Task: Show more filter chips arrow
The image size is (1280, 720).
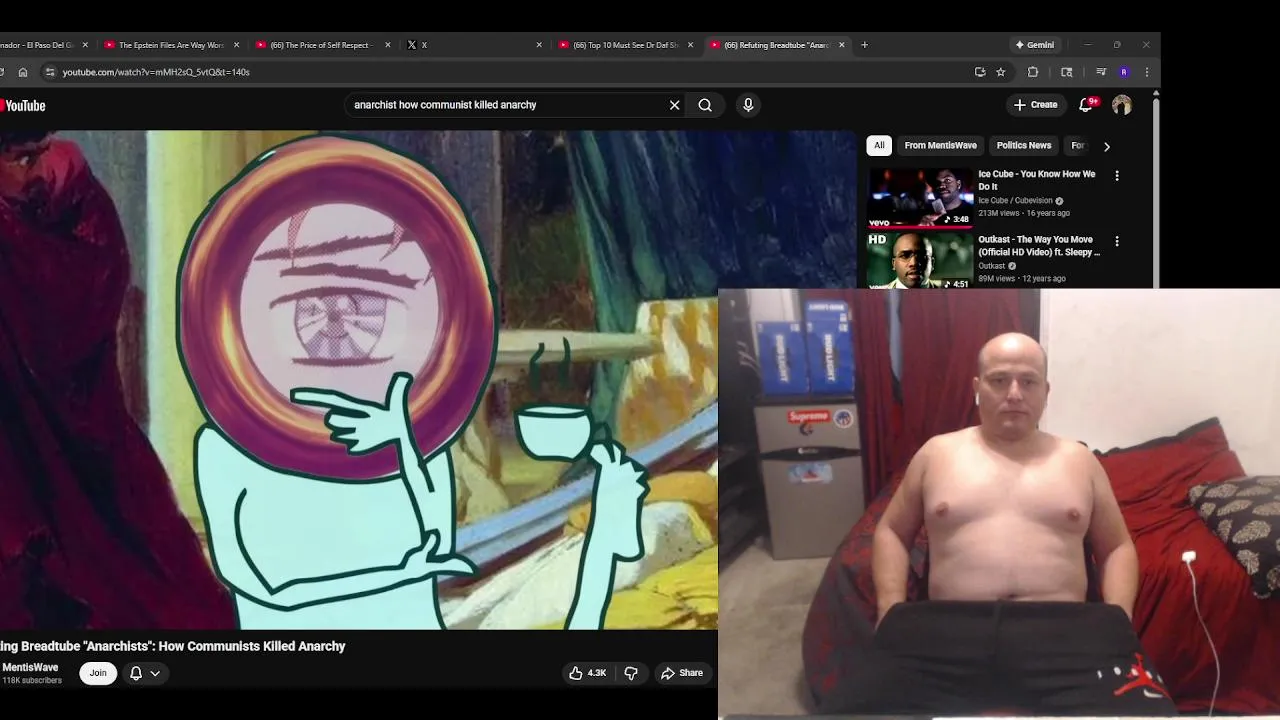Action: [x=1106, y=146]
